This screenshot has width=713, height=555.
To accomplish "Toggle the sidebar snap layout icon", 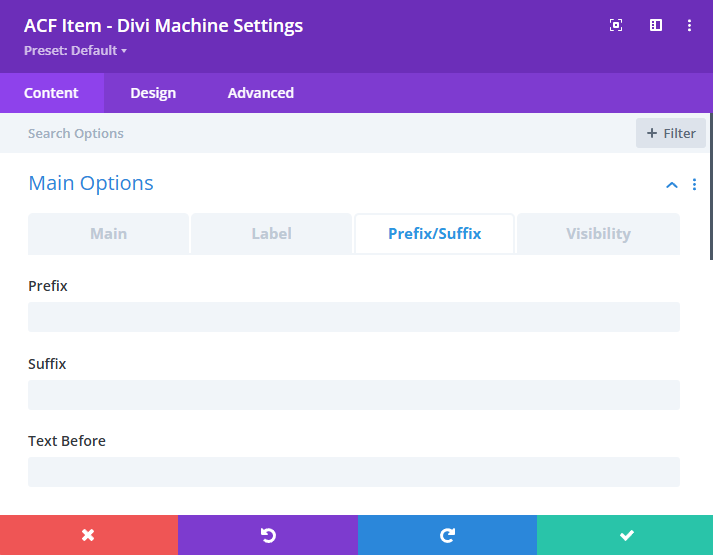I will 656,26.
